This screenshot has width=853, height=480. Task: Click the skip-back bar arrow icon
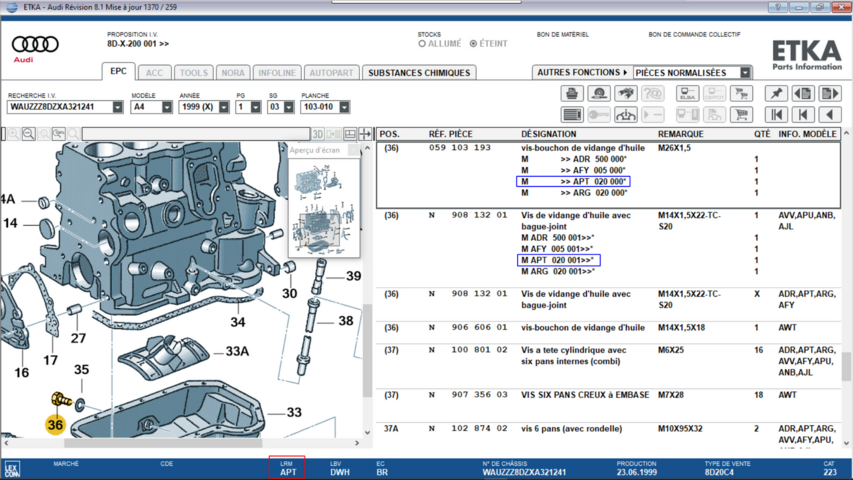tap(803, 115)
